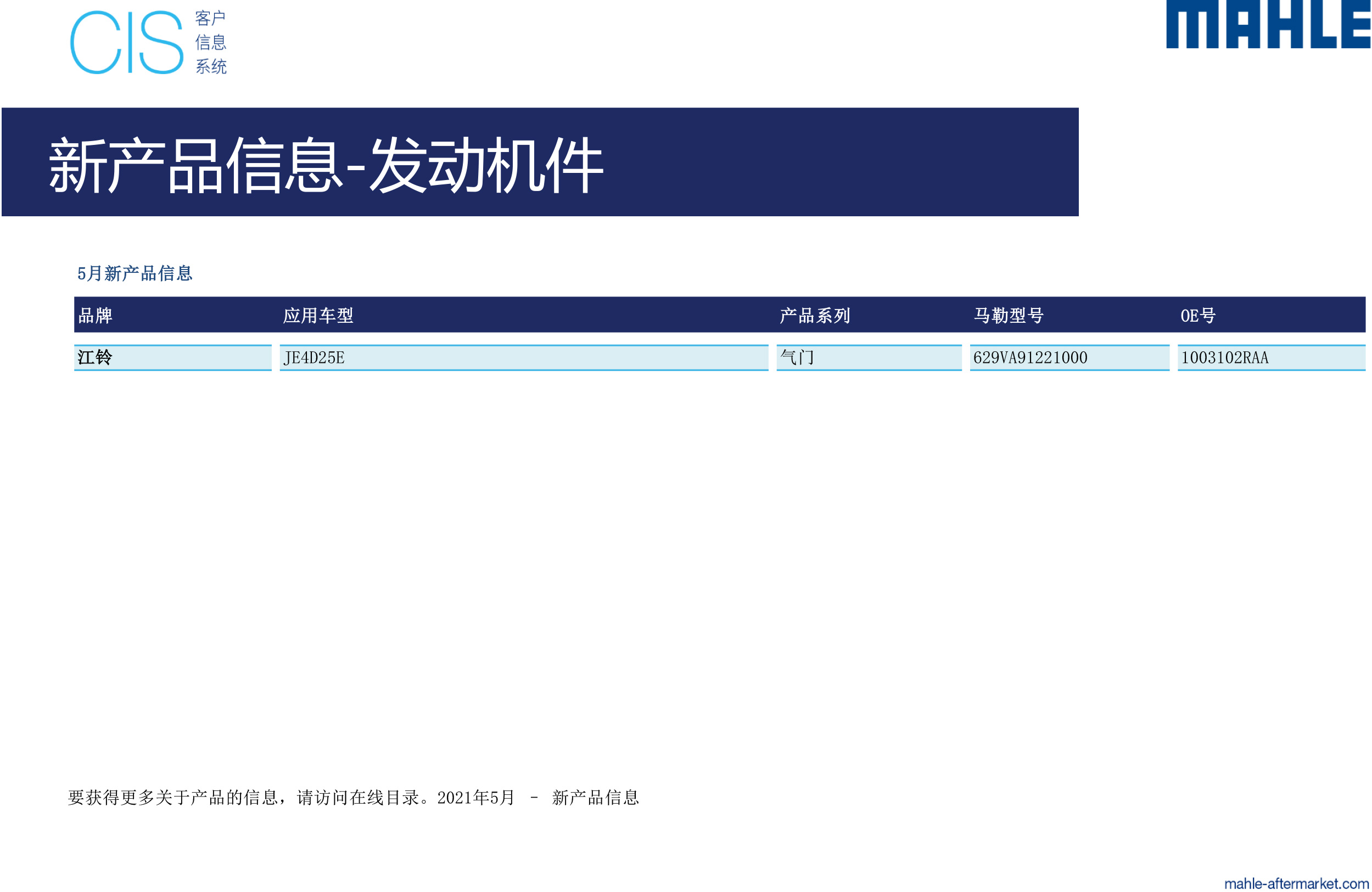Click the 品牌 column header
1372x892 pixels.
click(x=95, y=315)
